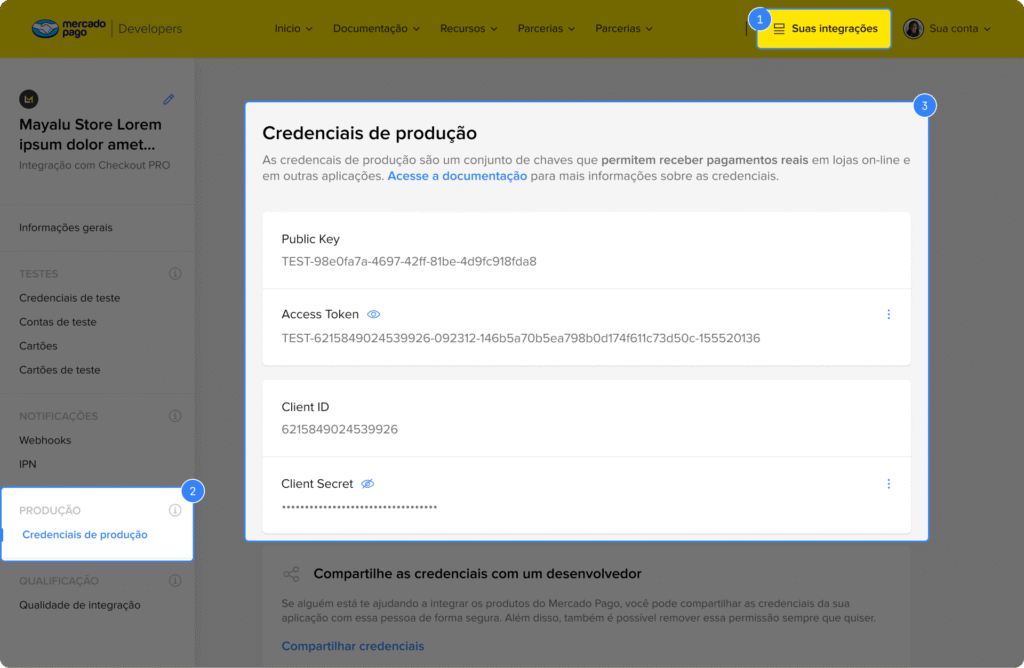Open three-dot menu for Client Secret
This screenshot has width=1024, height=668.
click(x=888, y=484)
